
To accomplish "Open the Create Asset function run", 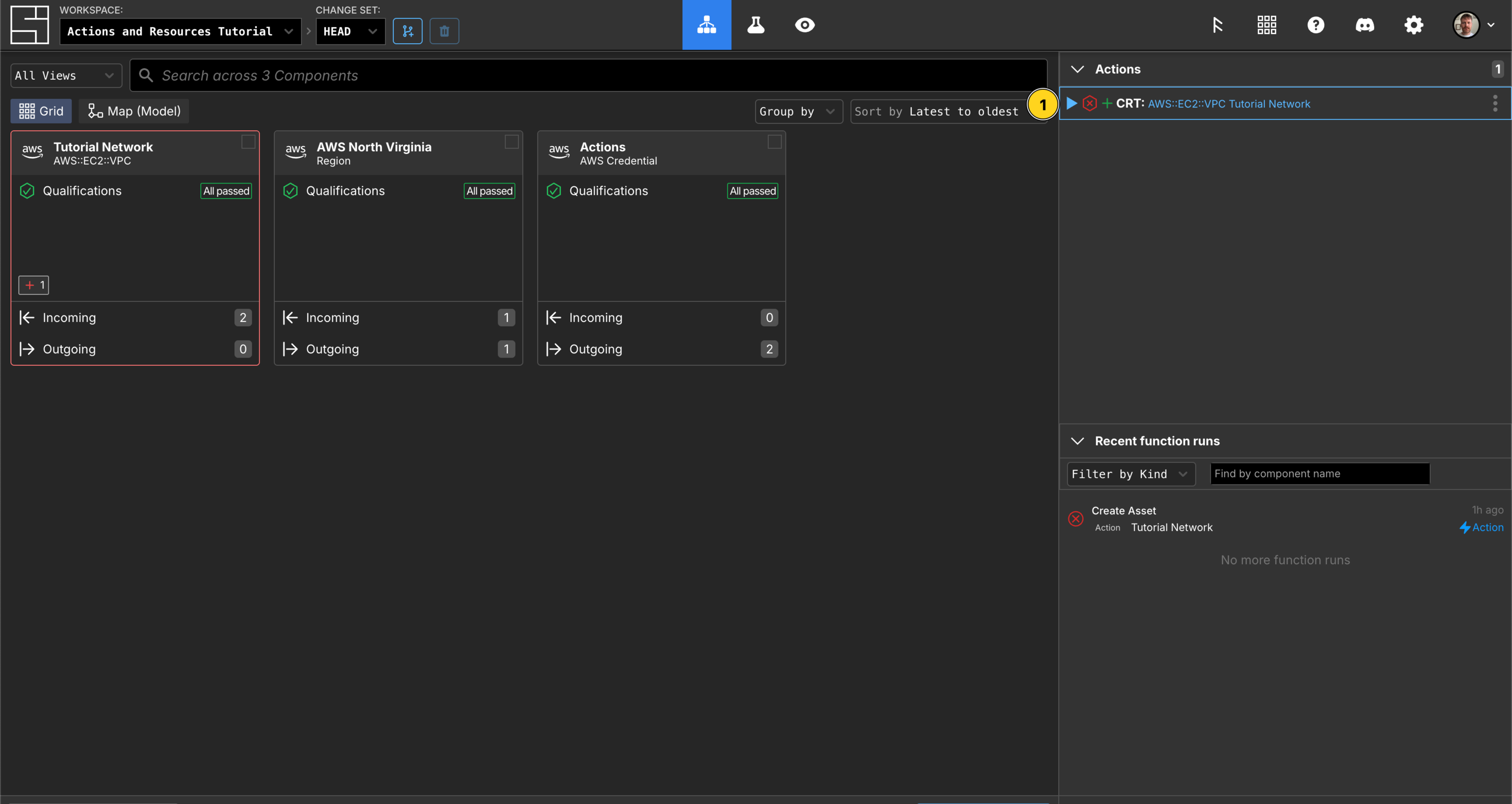I will 1286,519.
